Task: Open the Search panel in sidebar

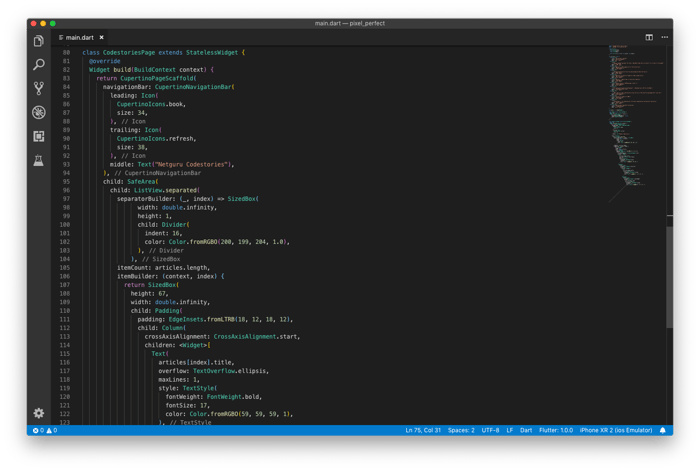Action: tap(39, 65)
